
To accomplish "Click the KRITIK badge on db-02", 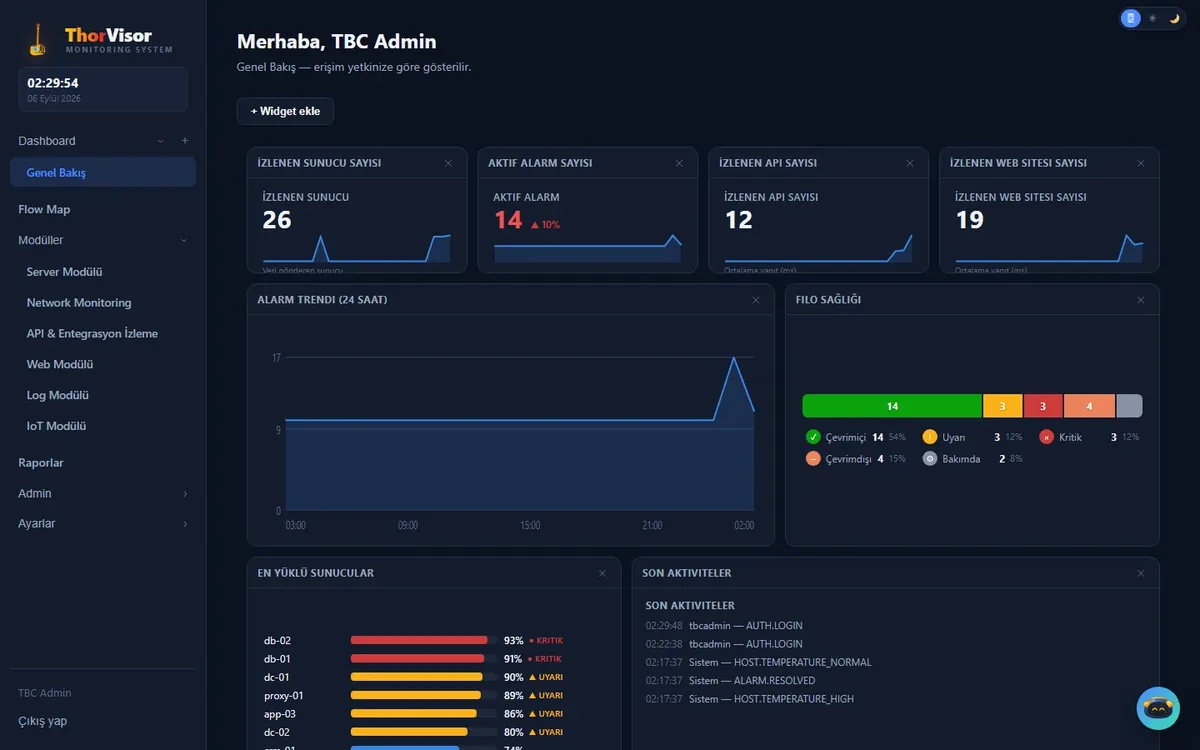I will (546, 640).
